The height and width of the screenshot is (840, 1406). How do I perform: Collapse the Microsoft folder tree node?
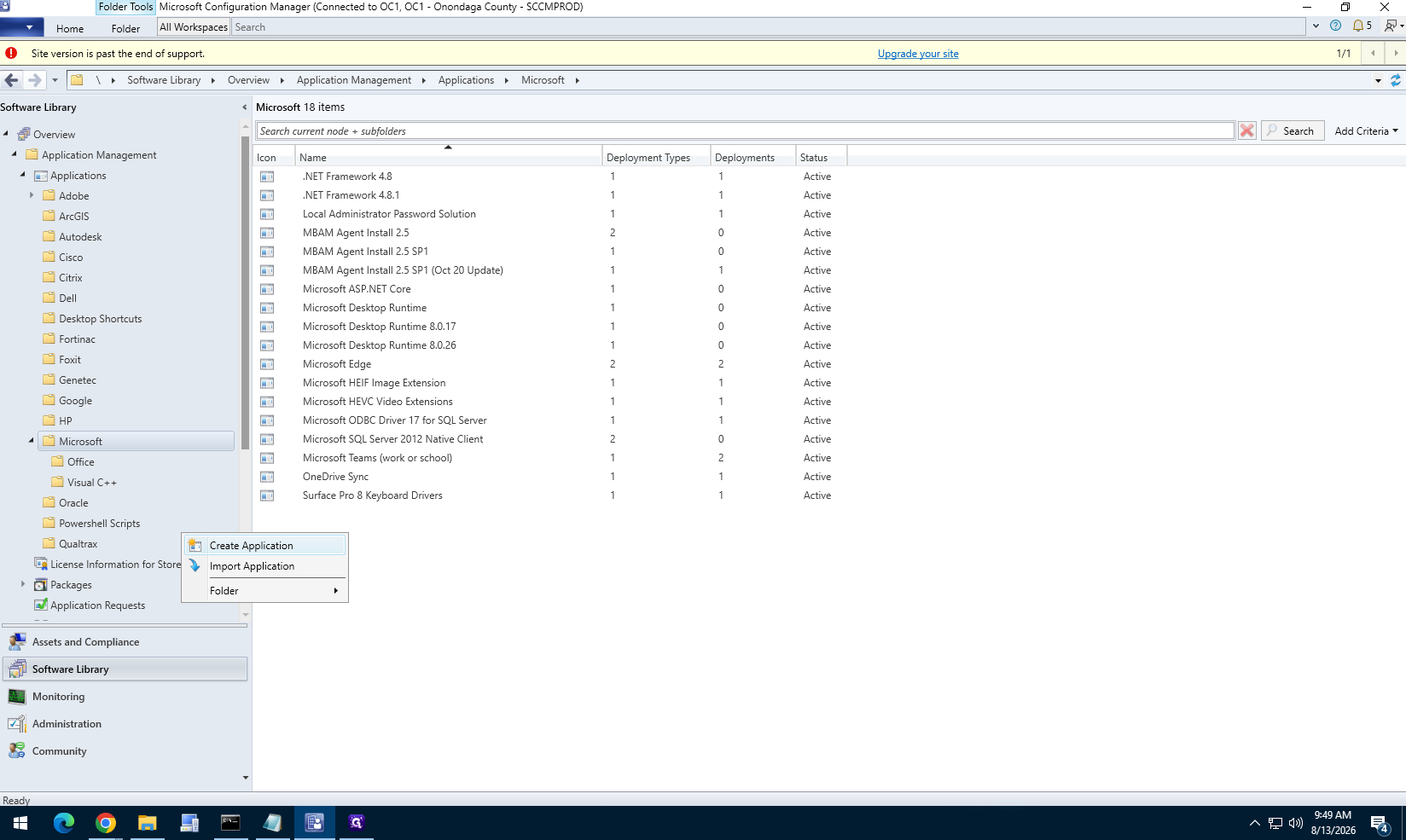coord(32,441)
